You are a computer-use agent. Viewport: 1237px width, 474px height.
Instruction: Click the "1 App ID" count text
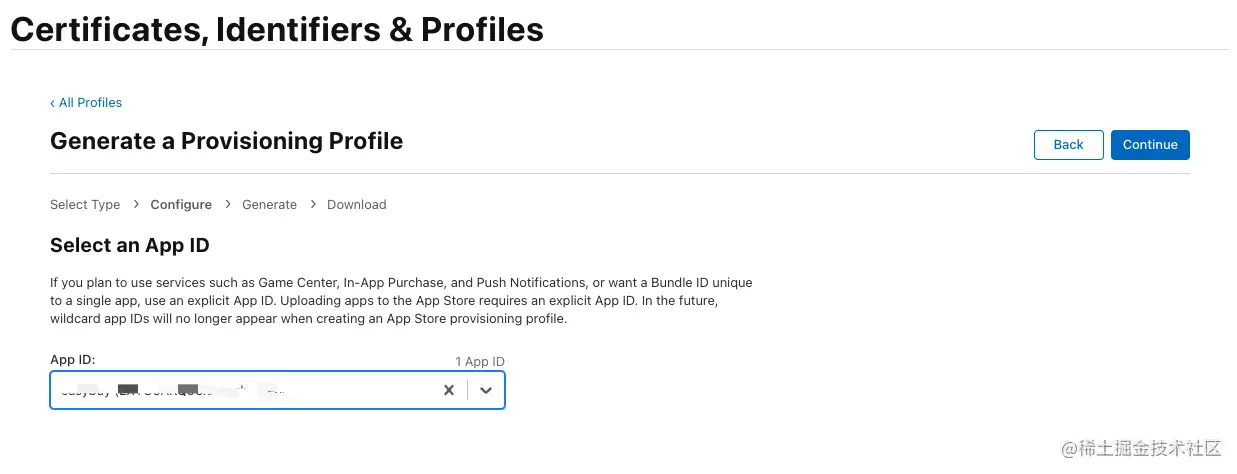(x=480, y=361)
